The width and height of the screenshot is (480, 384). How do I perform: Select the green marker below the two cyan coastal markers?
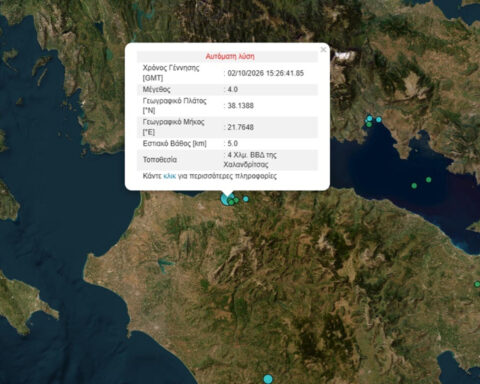click(369, 124)
